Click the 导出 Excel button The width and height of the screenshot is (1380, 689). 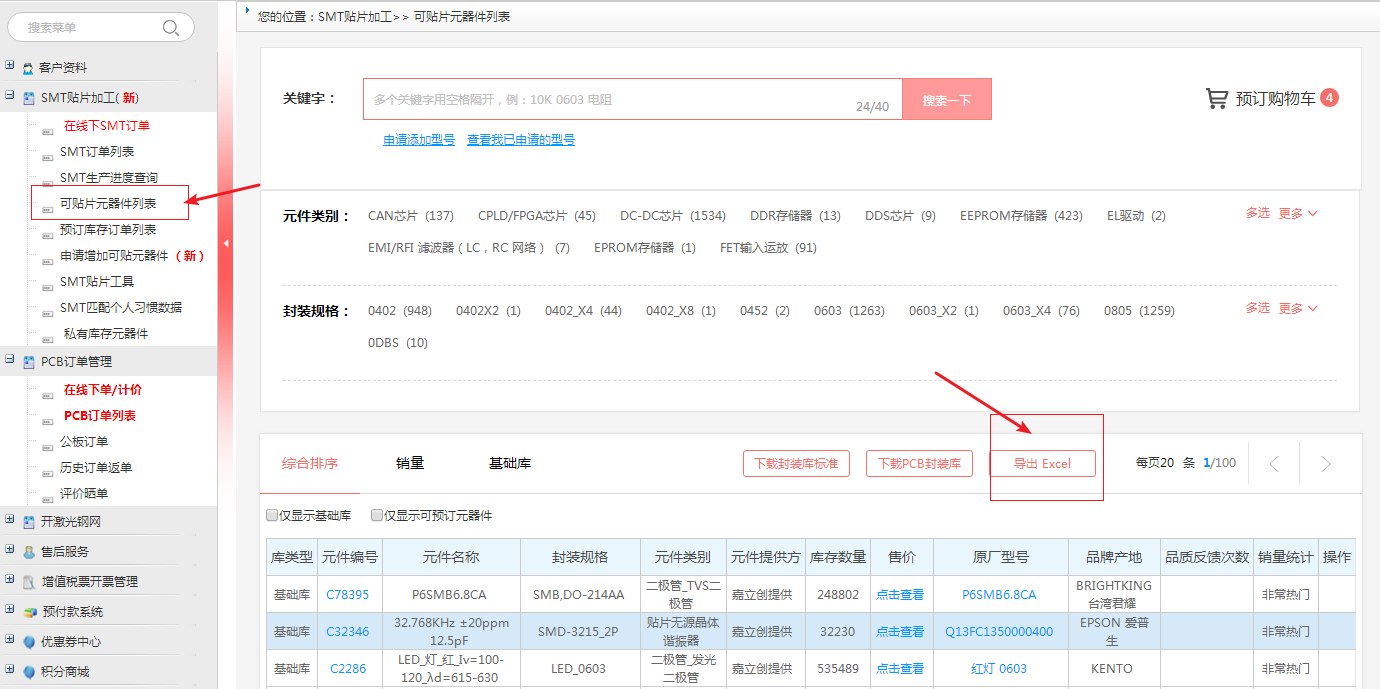[x=1043, y=464]
